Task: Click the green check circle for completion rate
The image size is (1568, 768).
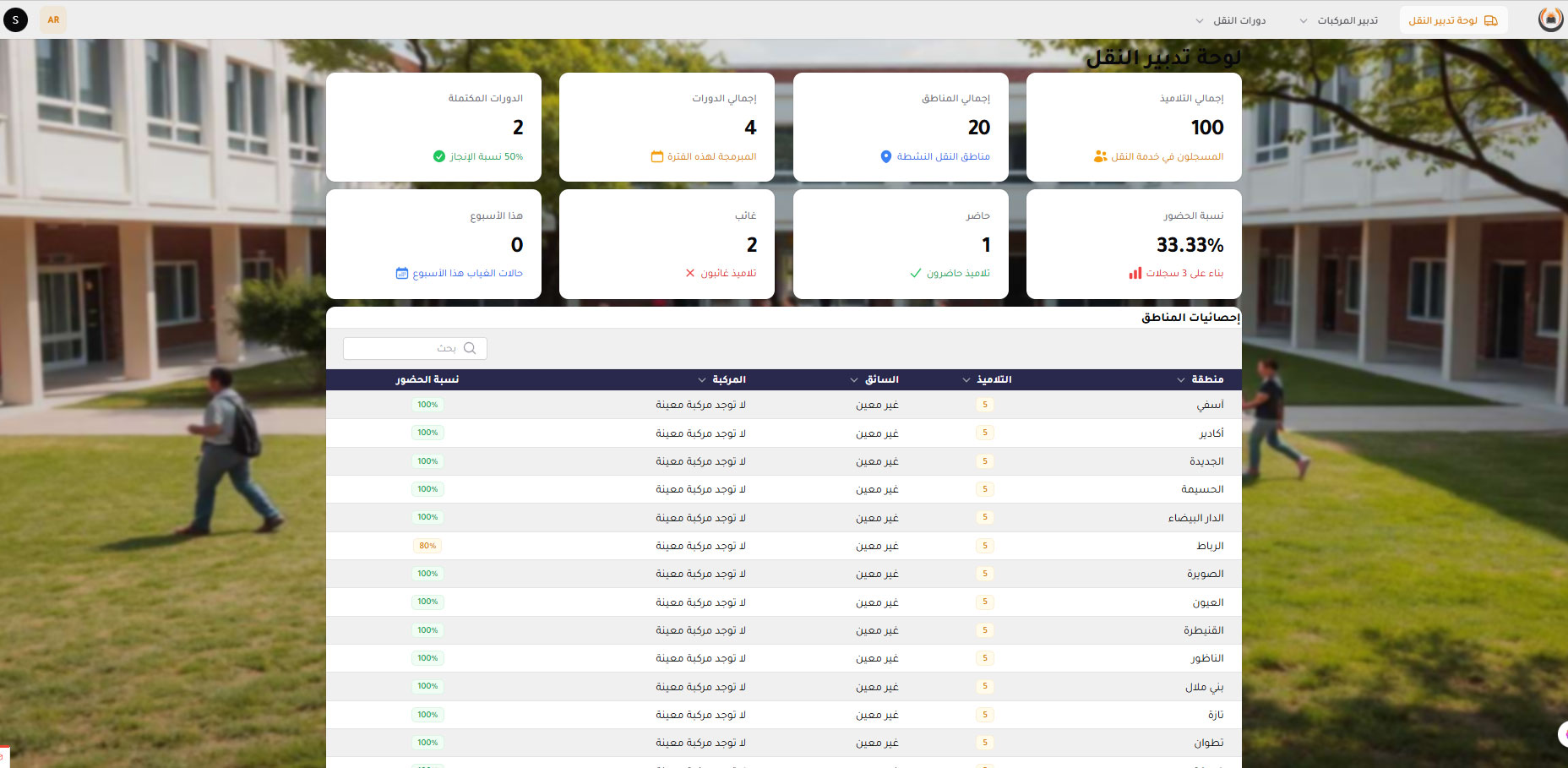Action: pyautogui.click(x=438, y=156)
